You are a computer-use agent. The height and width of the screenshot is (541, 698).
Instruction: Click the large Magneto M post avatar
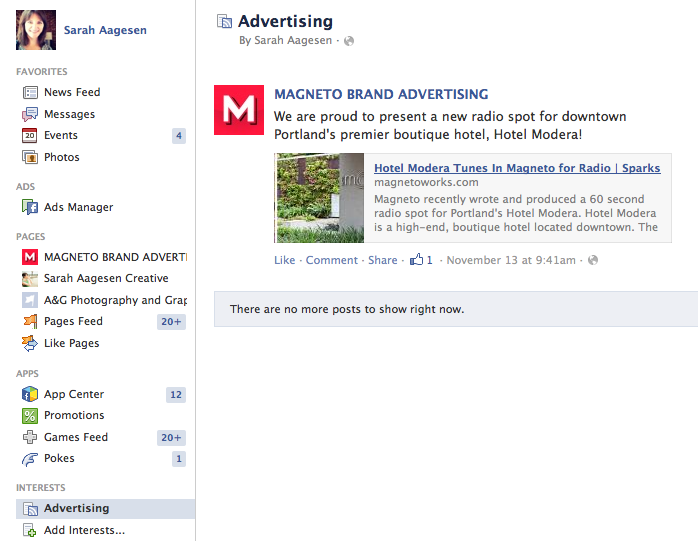click(239, 110)
